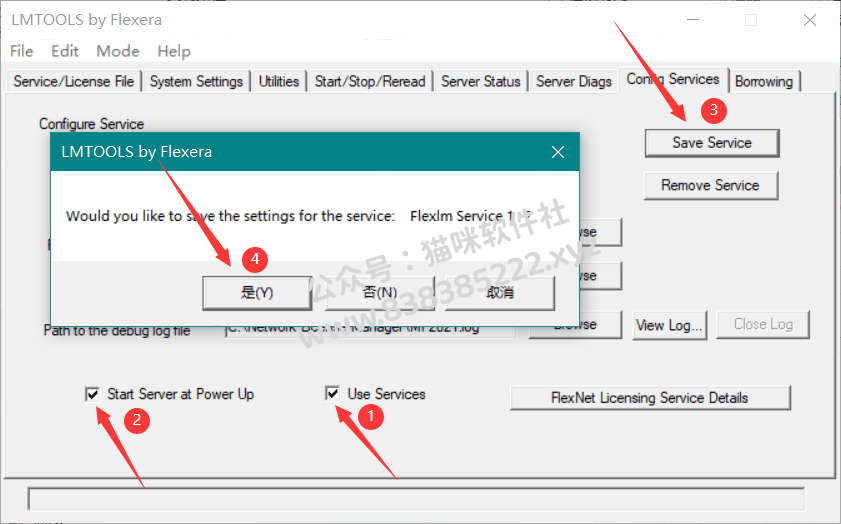Screen dimensions: 841x524
Task: Click the debug log file path field
Action: point(370,331)
